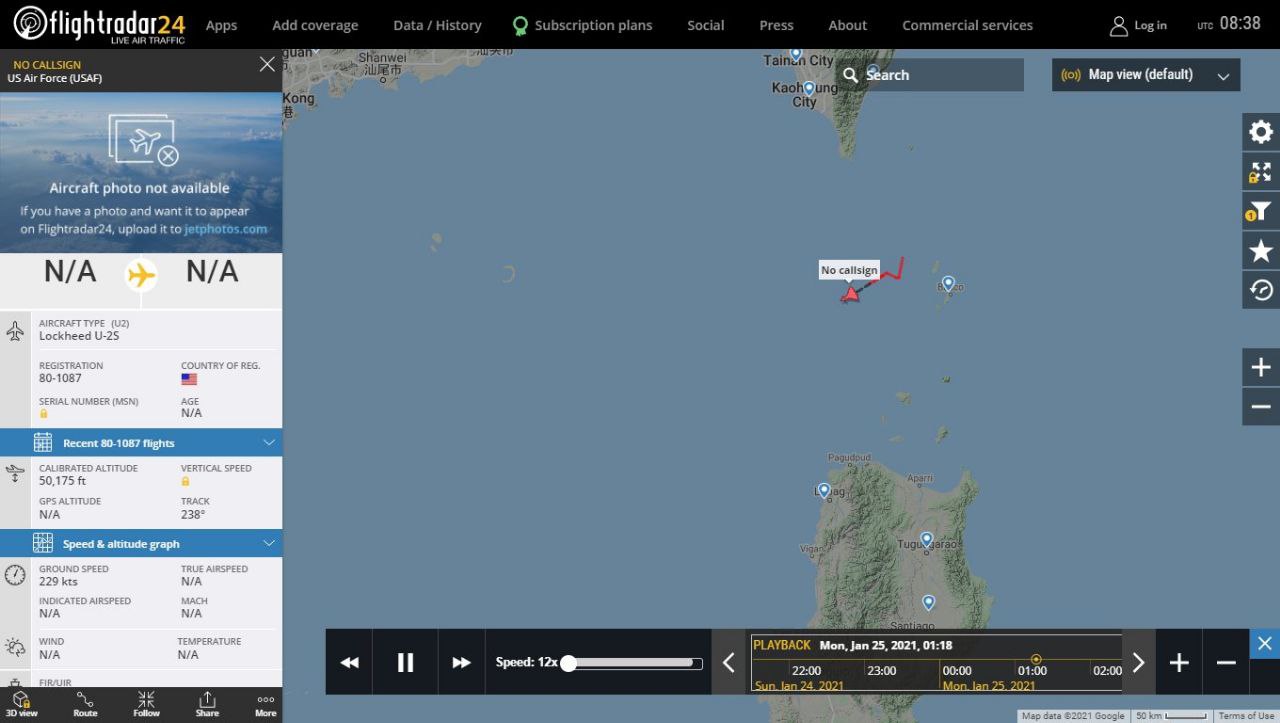The width and height of the screenshot is (1280, 723).
Task: Click the Log in user icon
Action: click(1119, 26)
